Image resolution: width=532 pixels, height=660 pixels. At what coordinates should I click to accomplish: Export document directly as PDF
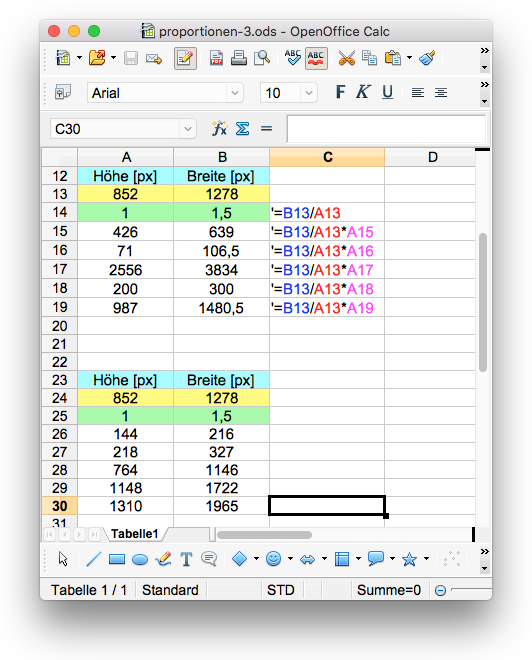[x=216, y=58]
